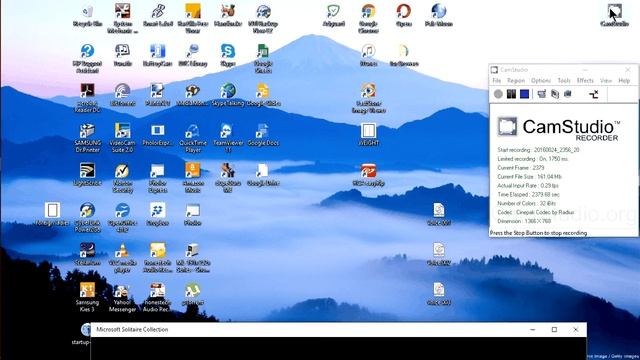640x360 pixels.
Task: Open the iTunes music note shortcut
Action: [x=368, y=55]
